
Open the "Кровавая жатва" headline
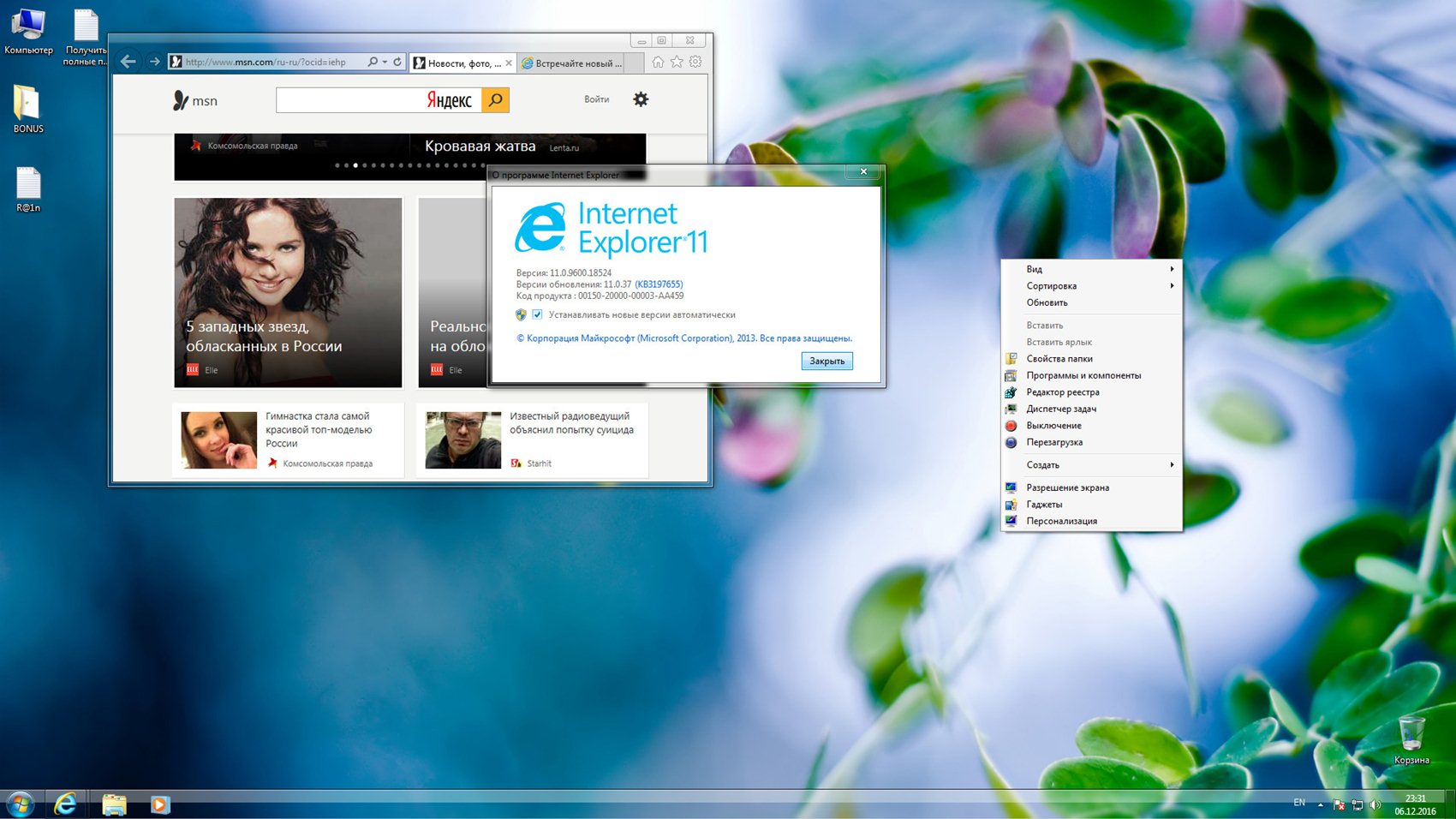[x=480, y=146]
